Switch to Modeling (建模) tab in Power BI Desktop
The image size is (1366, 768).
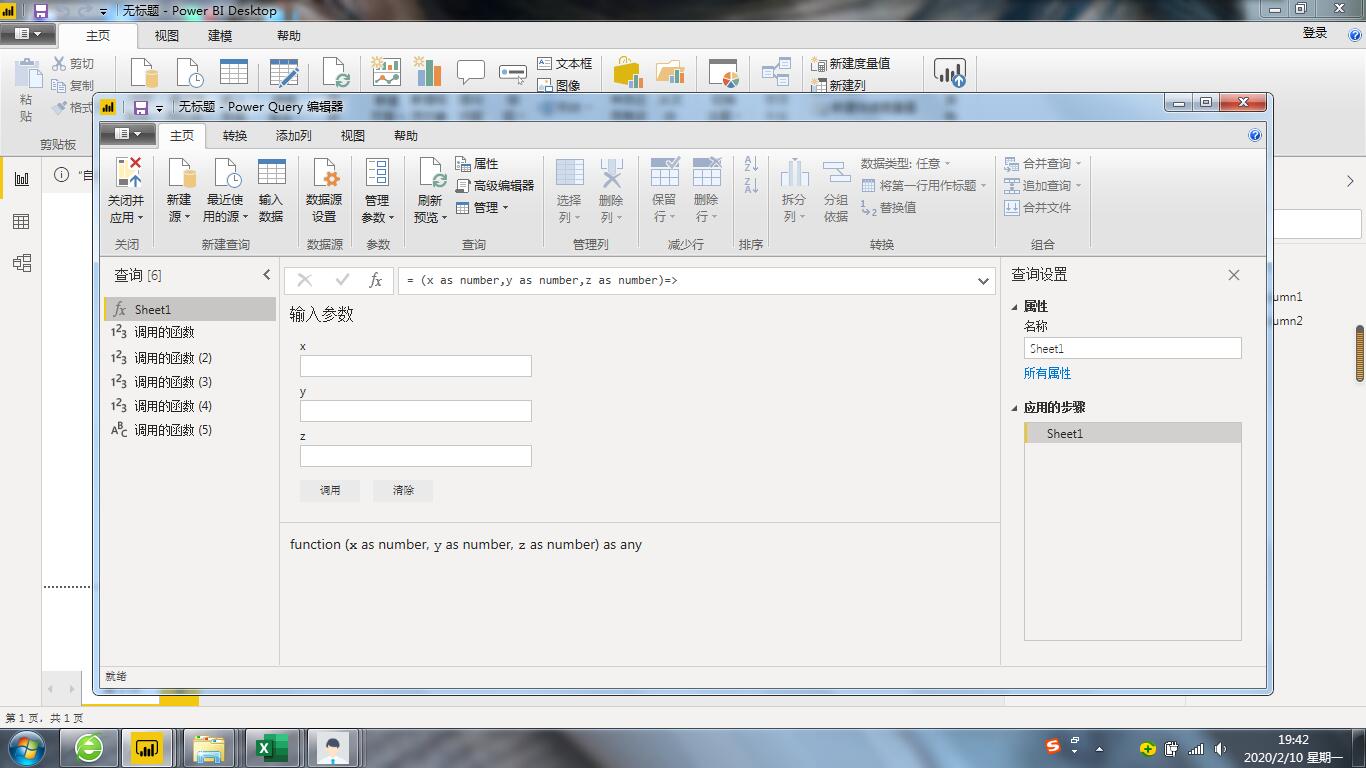(220, 36)
